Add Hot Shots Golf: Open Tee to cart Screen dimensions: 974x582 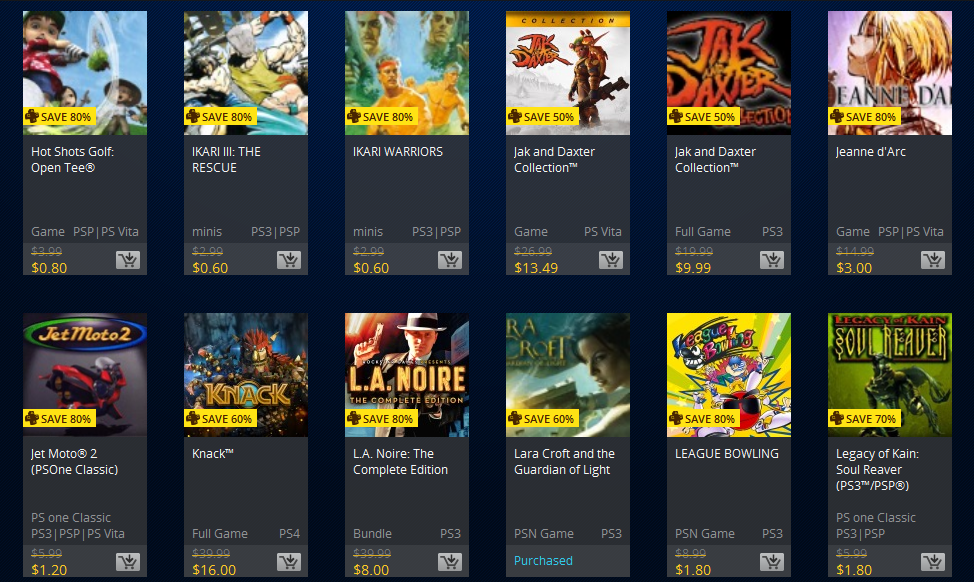click(128, 260)
